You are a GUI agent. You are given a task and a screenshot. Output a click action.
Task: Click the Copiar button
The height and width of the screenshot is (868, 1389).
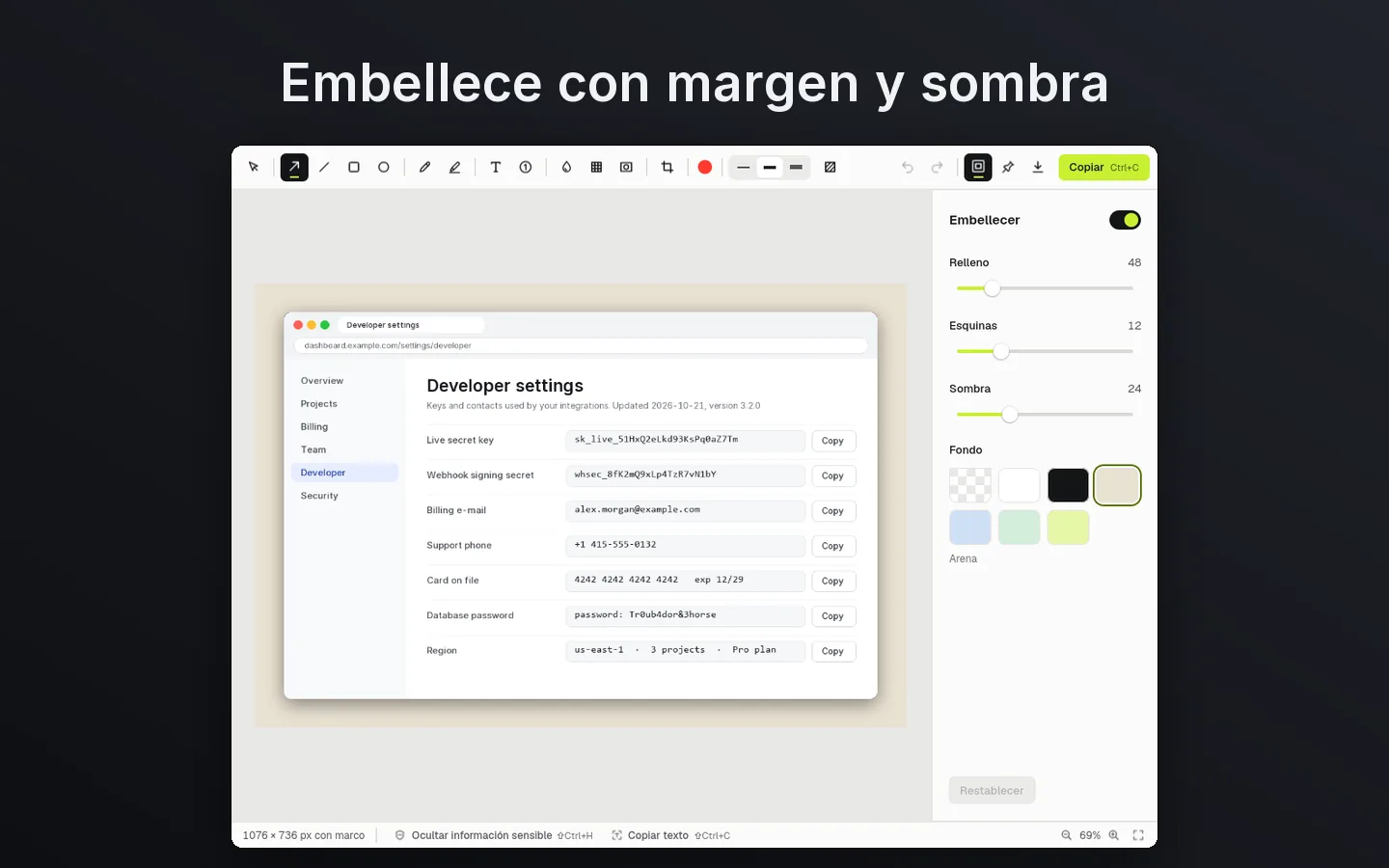(1103, 167)
